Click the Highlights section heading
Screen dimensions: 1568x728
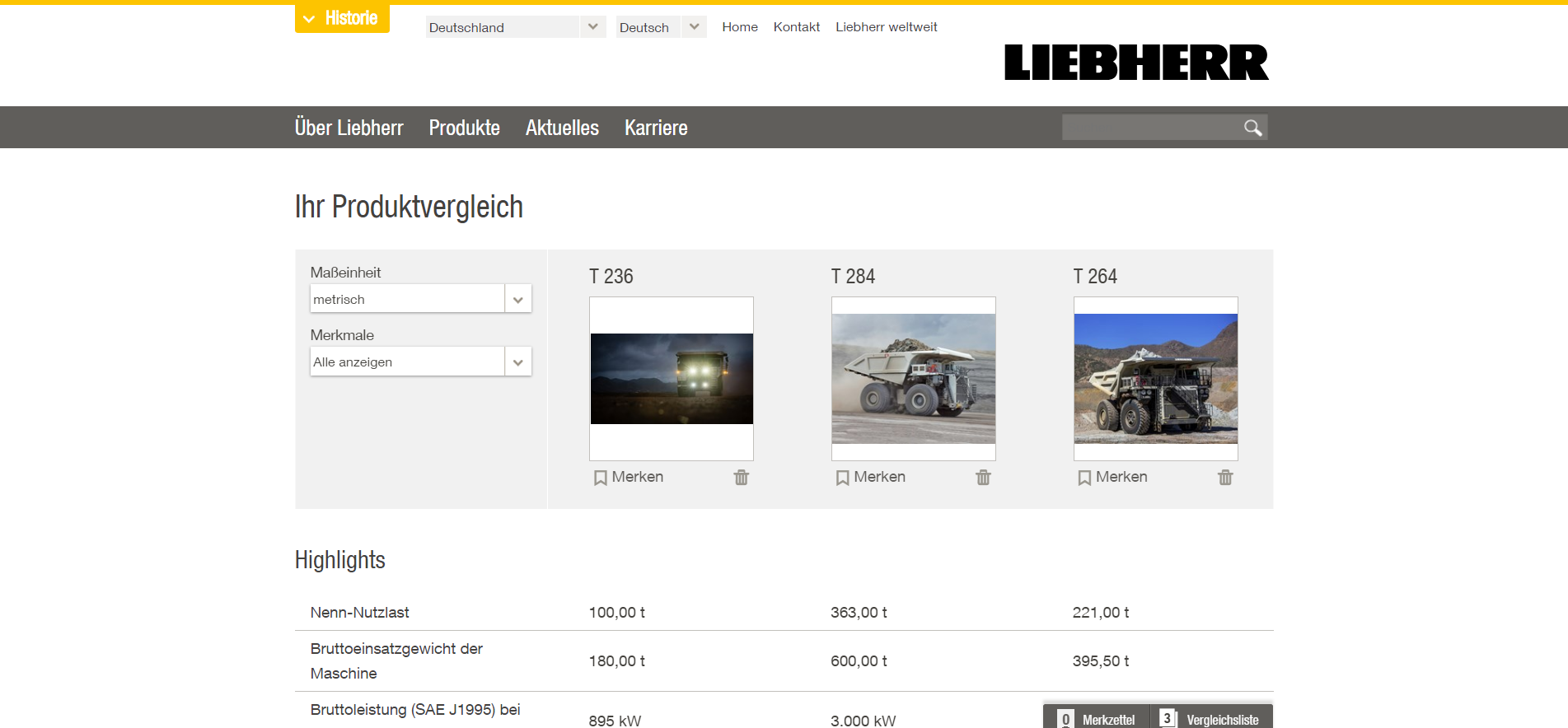pos(340,560)
